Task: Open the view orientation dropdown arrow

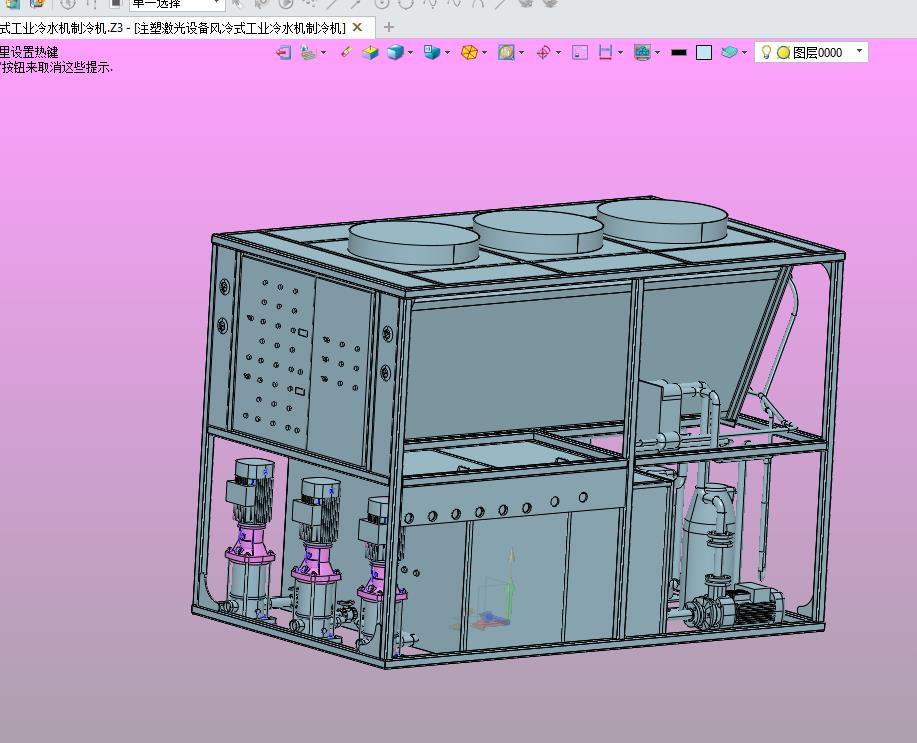Action: [447, 53]
